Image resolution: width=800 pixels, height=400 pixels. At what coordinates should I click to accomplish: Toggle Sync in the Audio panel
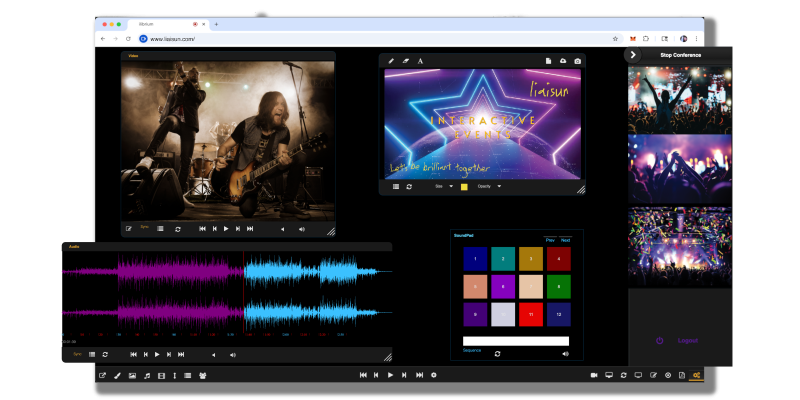[x=76, y=354]
